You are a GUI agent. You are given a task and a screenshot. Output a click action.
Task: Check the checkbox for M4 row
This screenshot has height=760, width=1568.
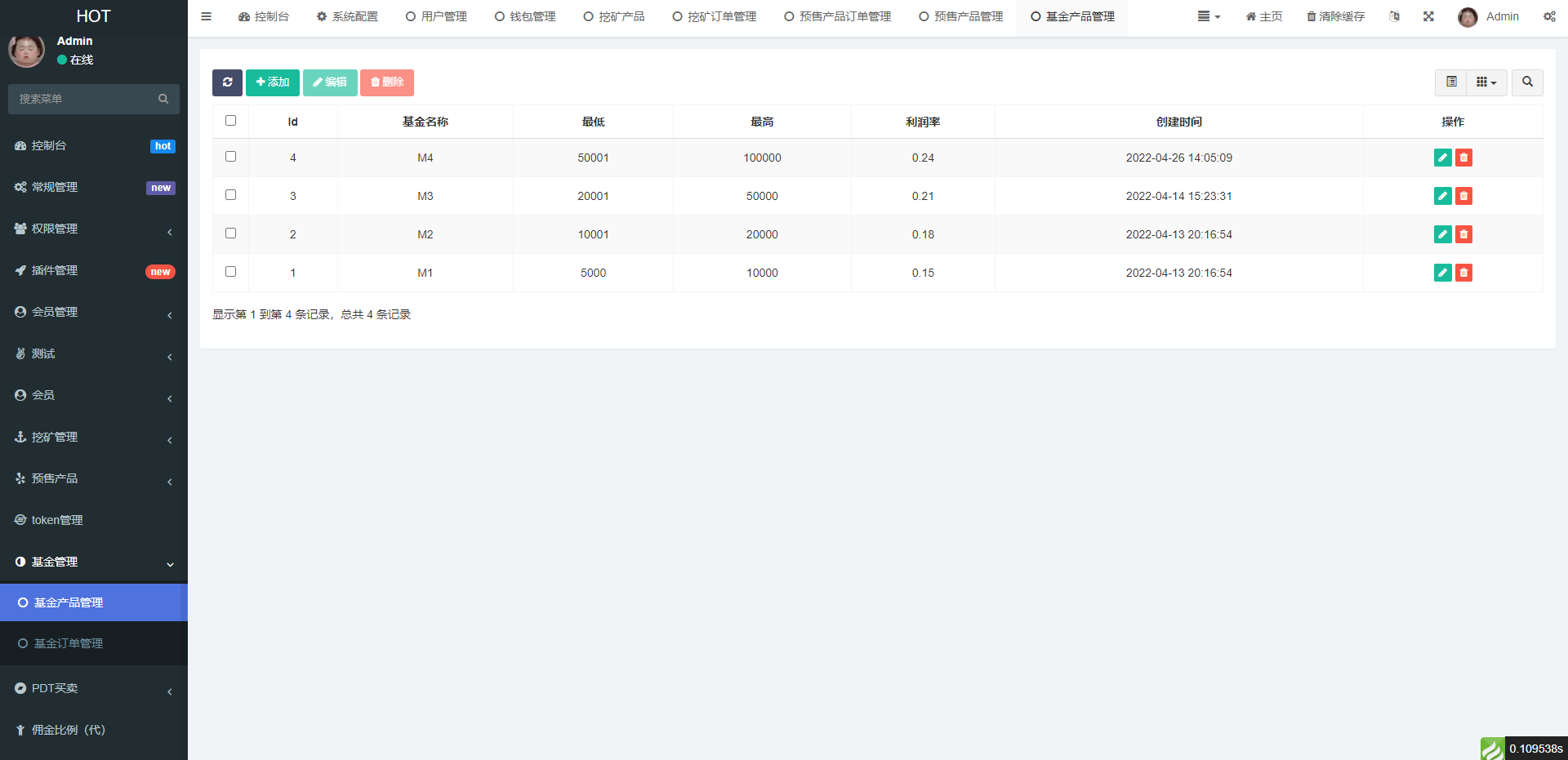[x=230, y=157]
